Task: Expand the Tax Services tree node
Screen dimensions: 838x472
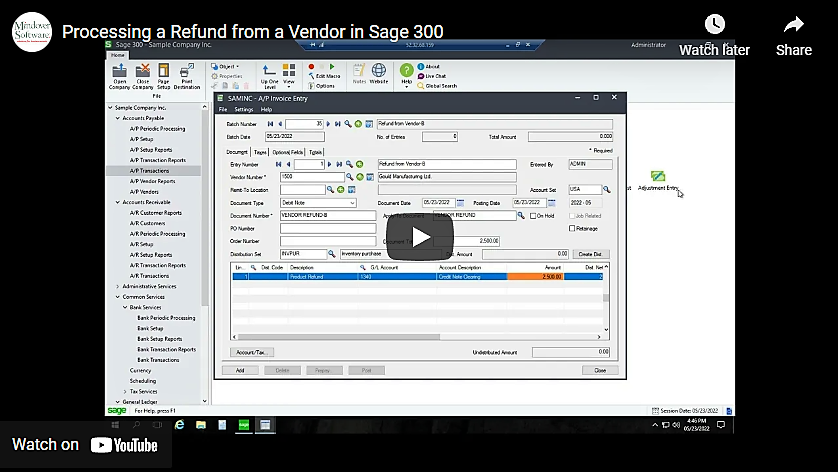Action: pyautogui.click(x=125, y=391)
